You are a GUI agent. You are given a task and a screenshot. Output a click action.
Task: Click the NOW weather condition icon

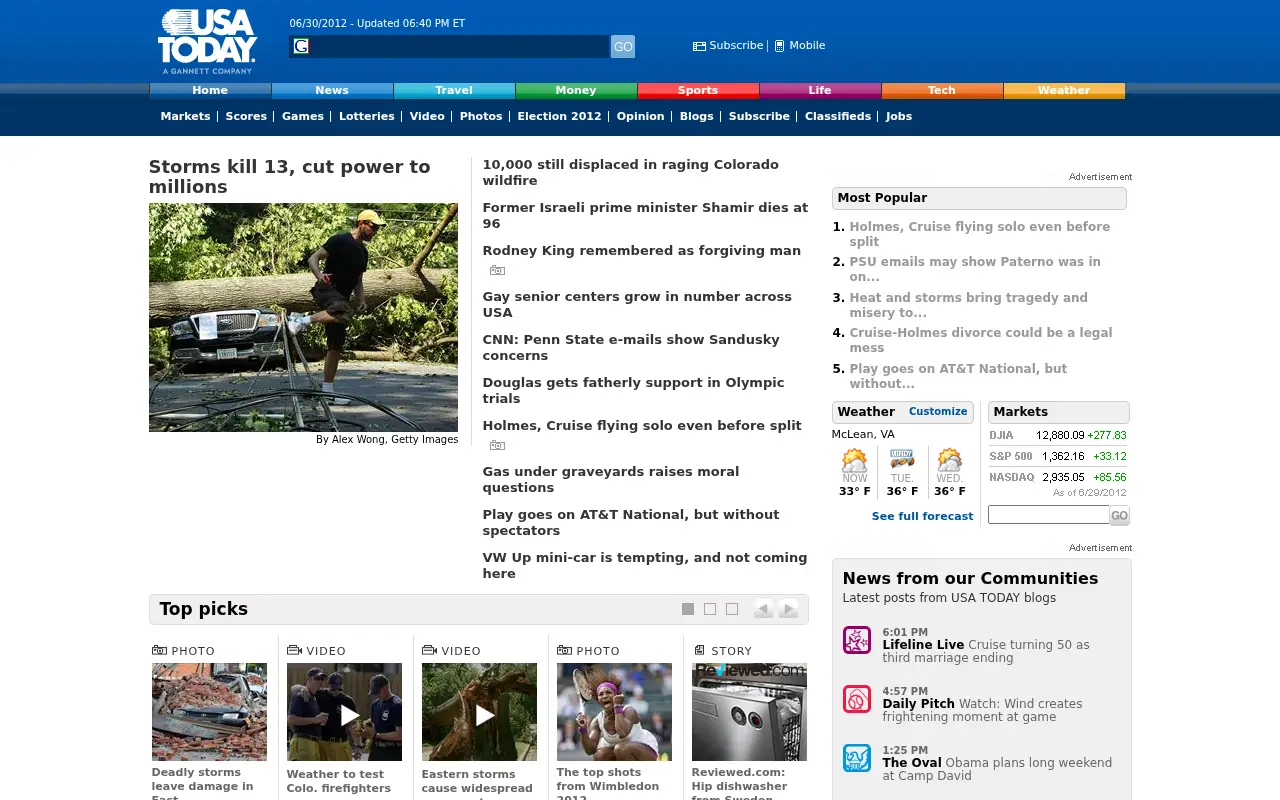click(854, 460)
